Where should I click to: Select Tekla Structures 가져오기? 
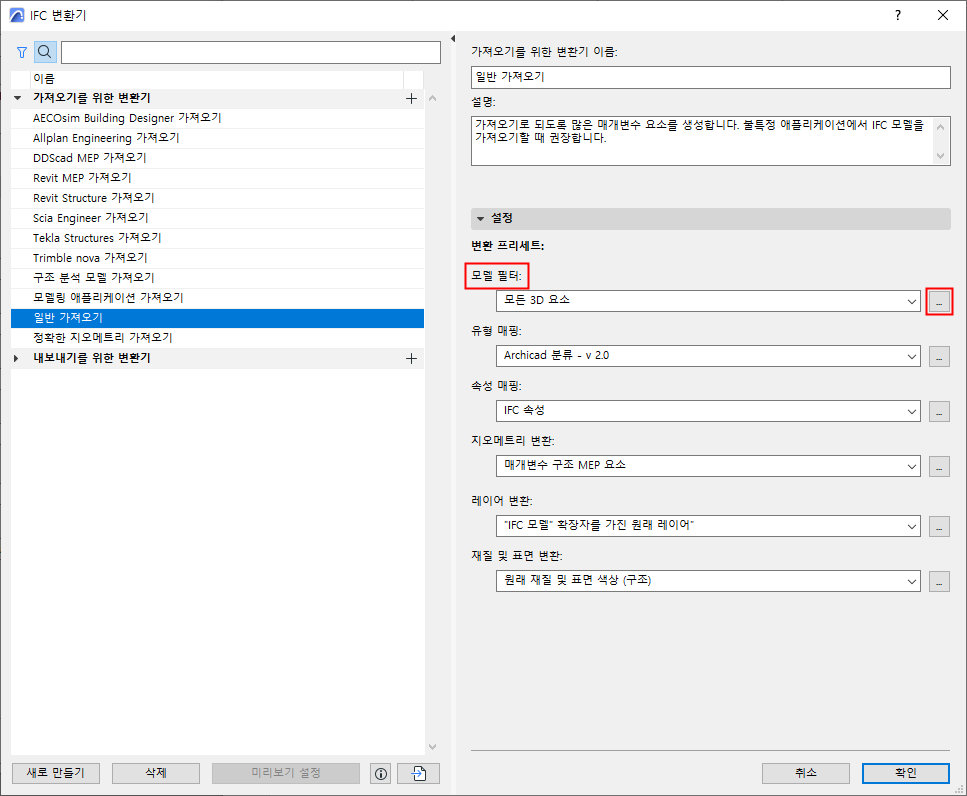218,238
